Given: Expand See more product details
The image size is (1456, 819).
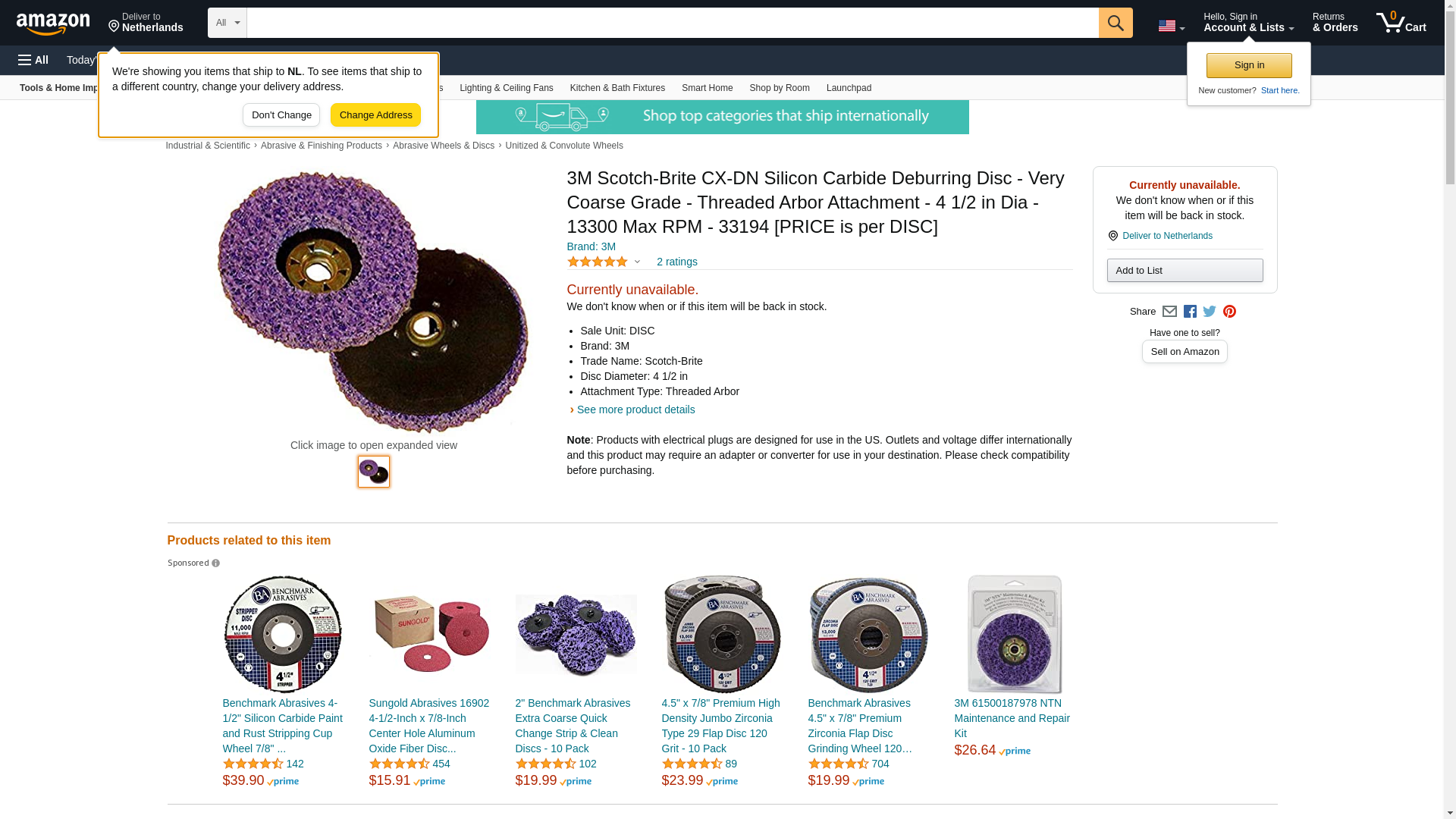Looking at the screenshot, I should [635, 409].
